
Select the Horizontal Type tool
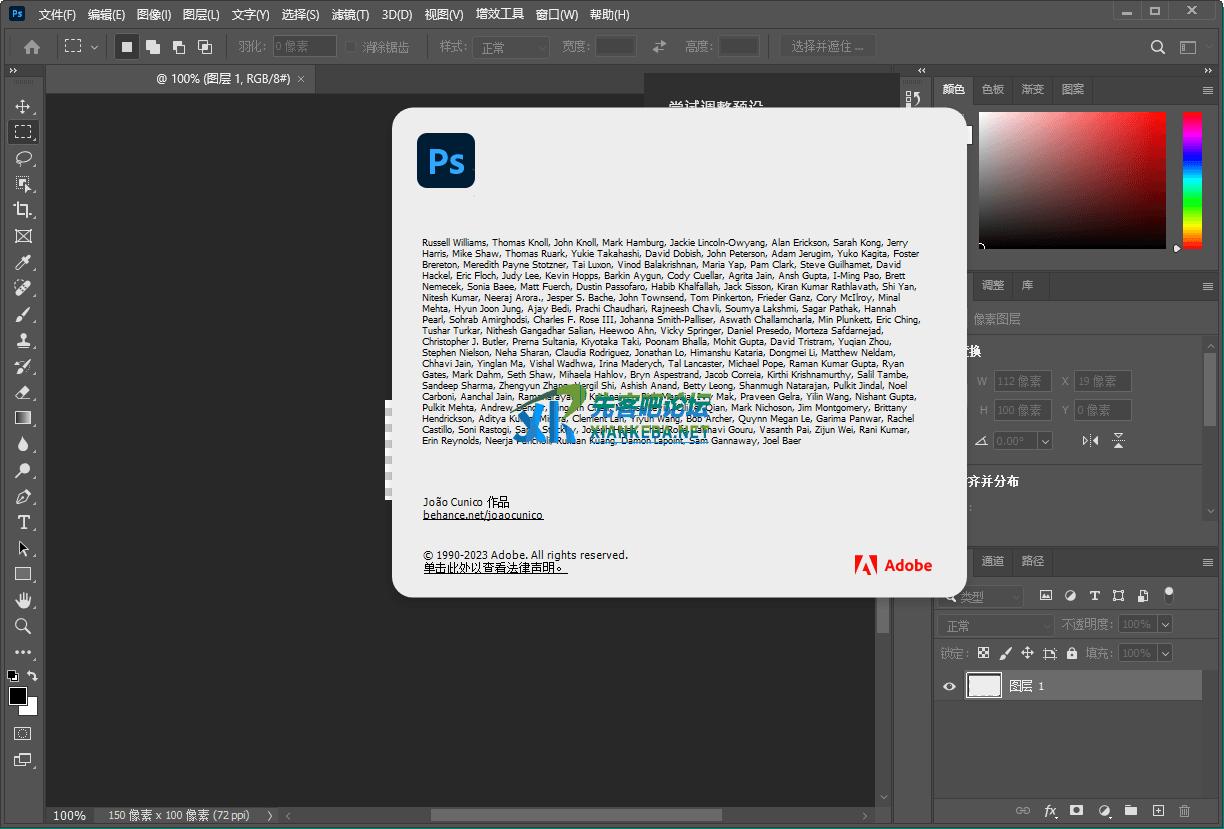[x=23, y=522]
